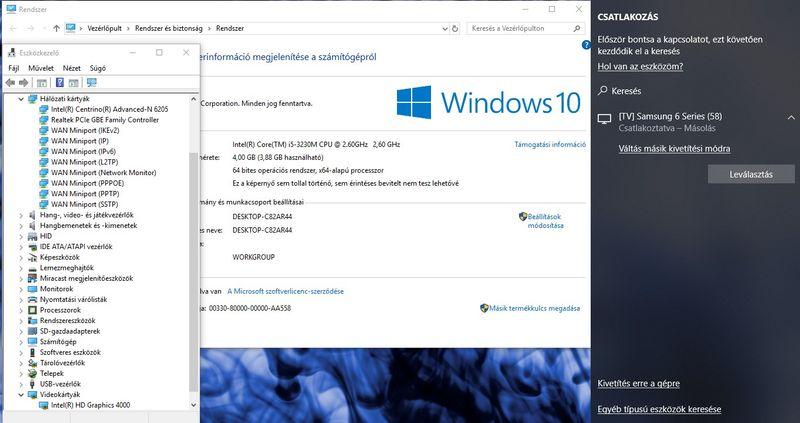
Task: Click the Képeszközök category icon
Action: [33, 257]
